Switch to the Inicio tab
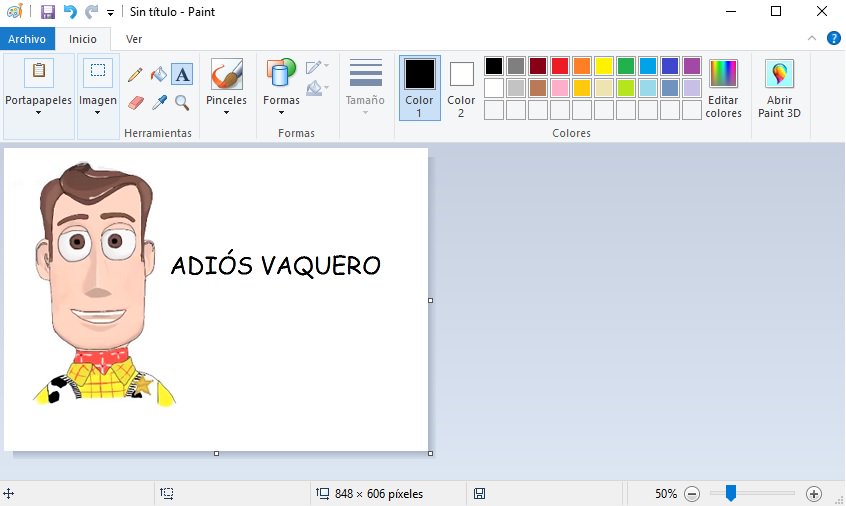 click(x=83, y=39)
